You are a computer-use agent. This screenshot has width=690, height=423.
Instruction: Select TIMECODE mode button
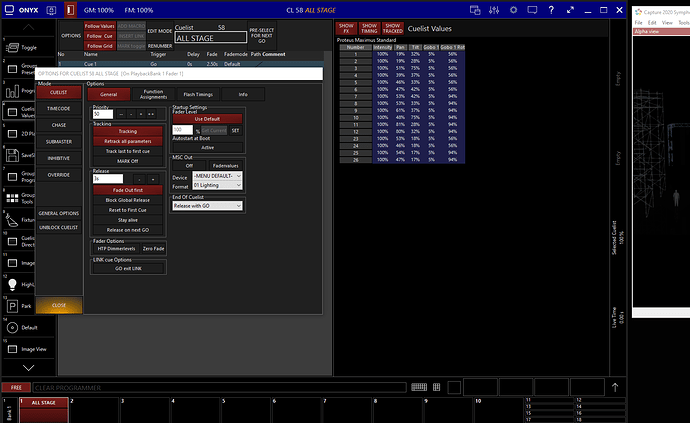click(x=59, y=109)
